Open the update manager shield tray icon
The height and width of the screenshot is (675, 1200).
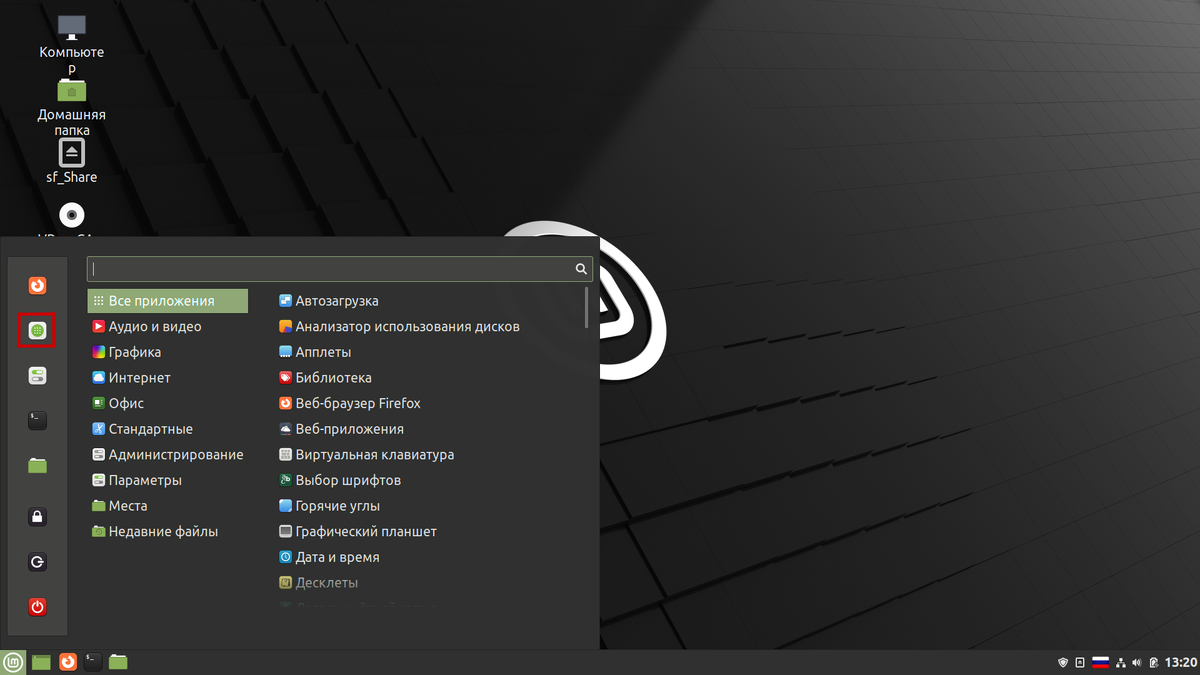point(1063,662)
